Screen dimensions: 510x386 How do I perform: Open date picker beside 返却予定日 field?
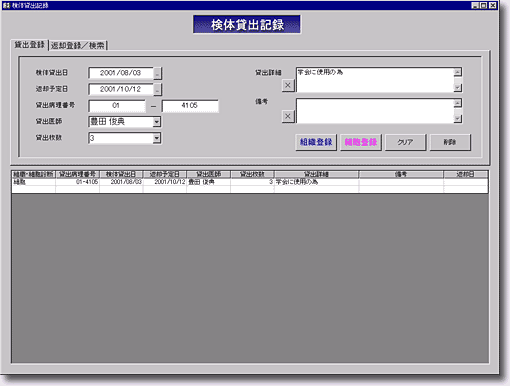click(x=158, y=89)
